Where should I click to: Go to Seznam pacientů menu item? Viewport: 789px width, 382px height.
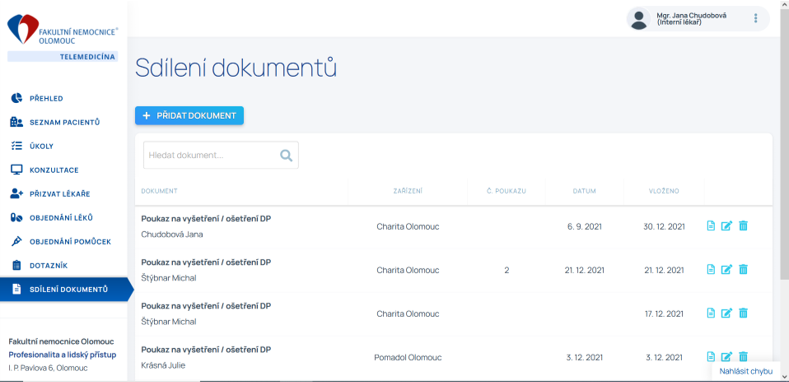(x=64, y=122)
